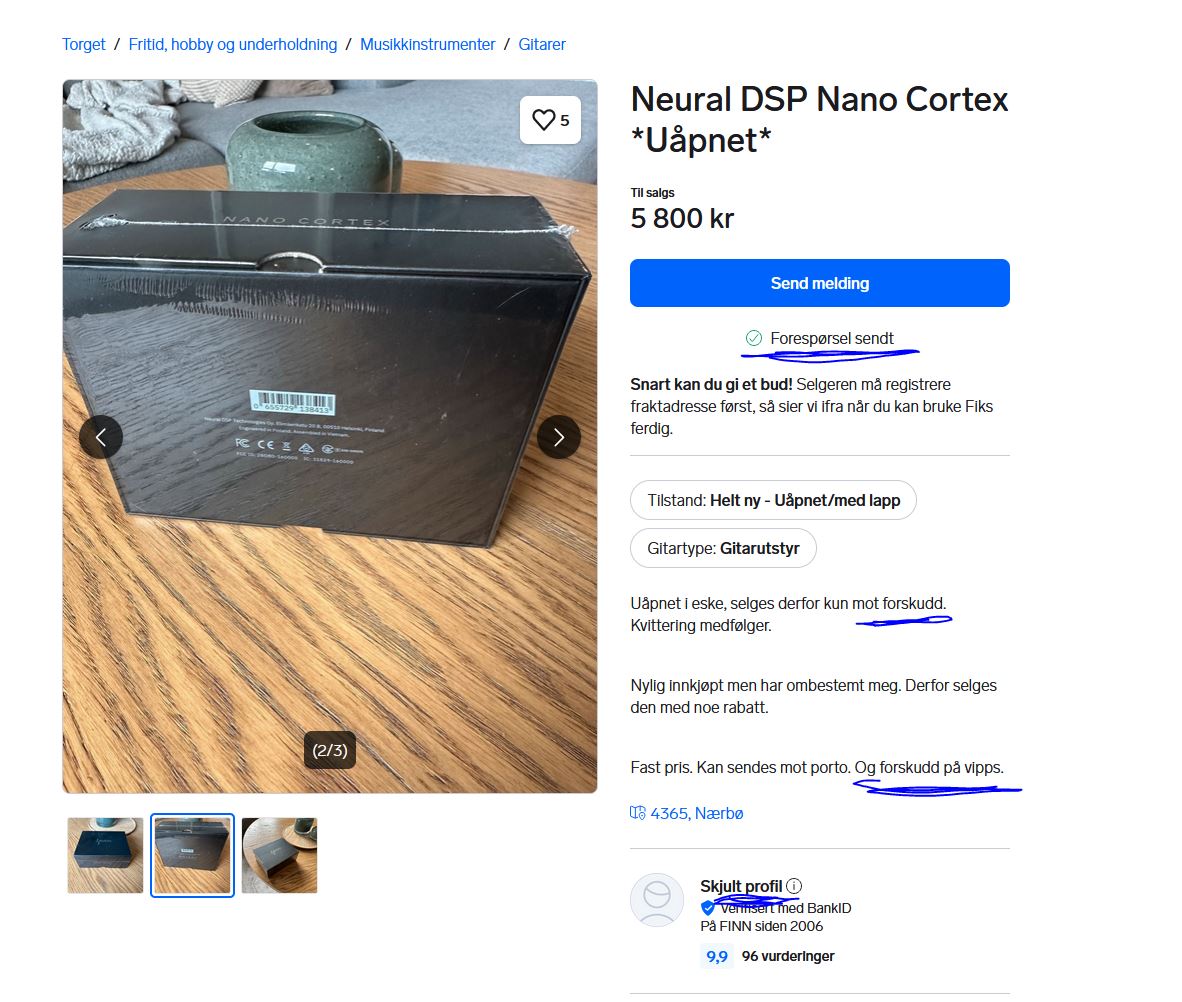Click the Gitartype: Gitarutstyr pill
1182x1002 pixels.
click(723, 548)
